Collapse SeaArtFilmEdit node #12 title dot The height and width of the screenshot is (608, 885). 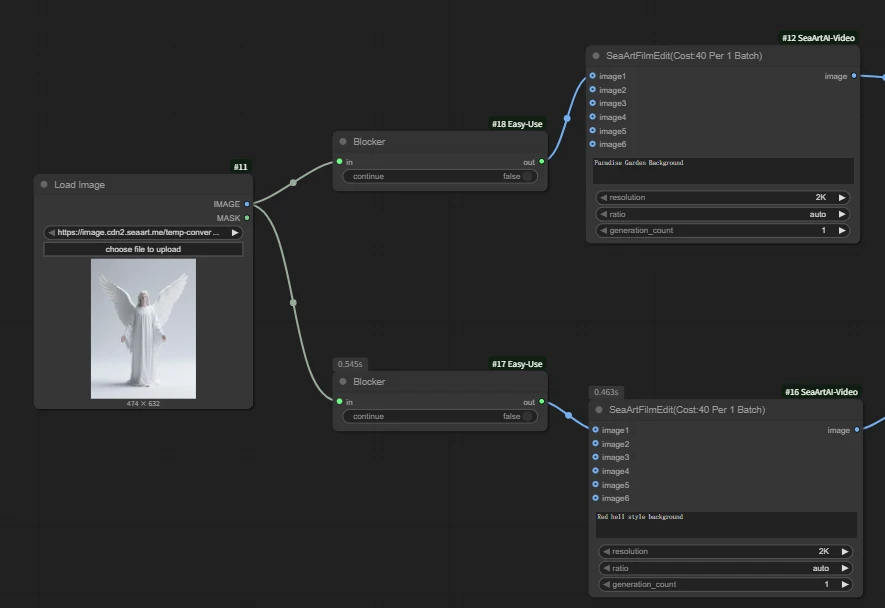tap(596, 56)
